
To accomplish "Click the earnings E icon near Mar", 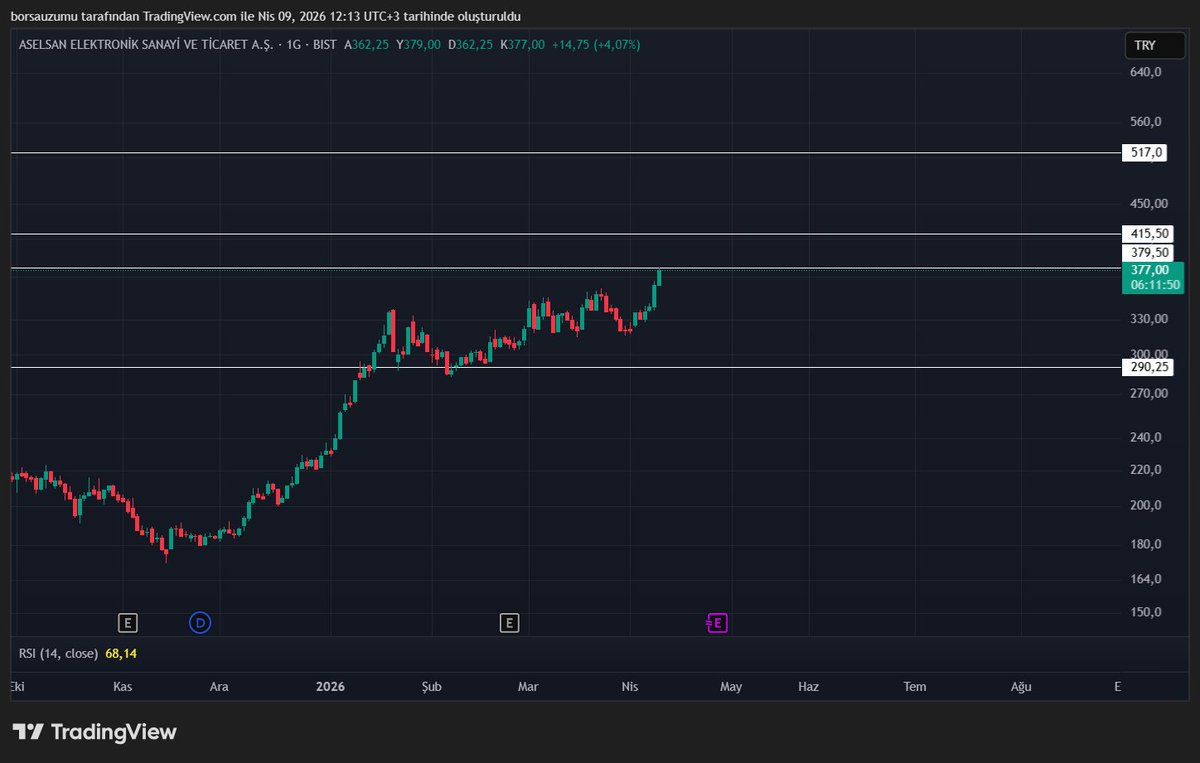I will point(509,623).
